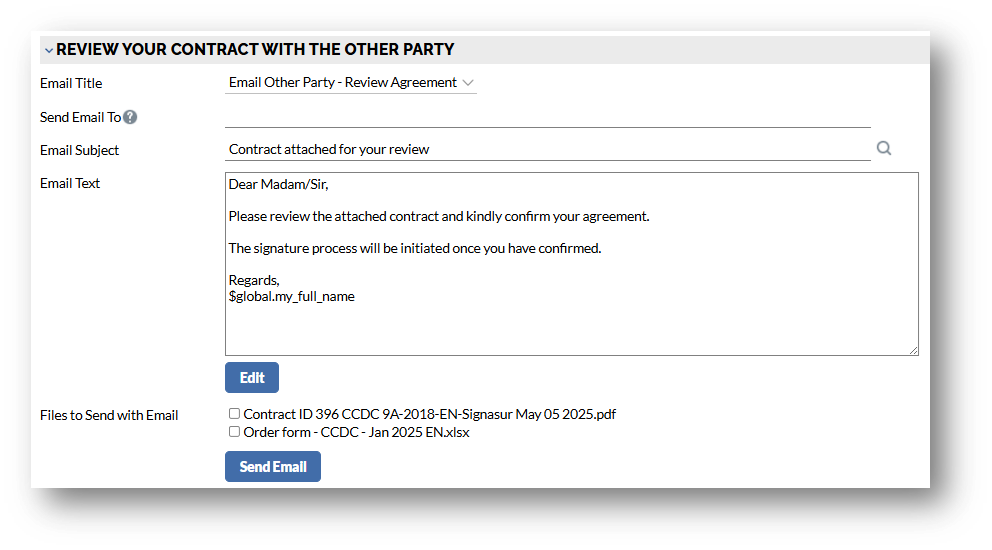The width and height of the screenshot is (992, 550).
Task: Click the Send Email To label text
Action: pyautogui.click(x=80, y=117)
